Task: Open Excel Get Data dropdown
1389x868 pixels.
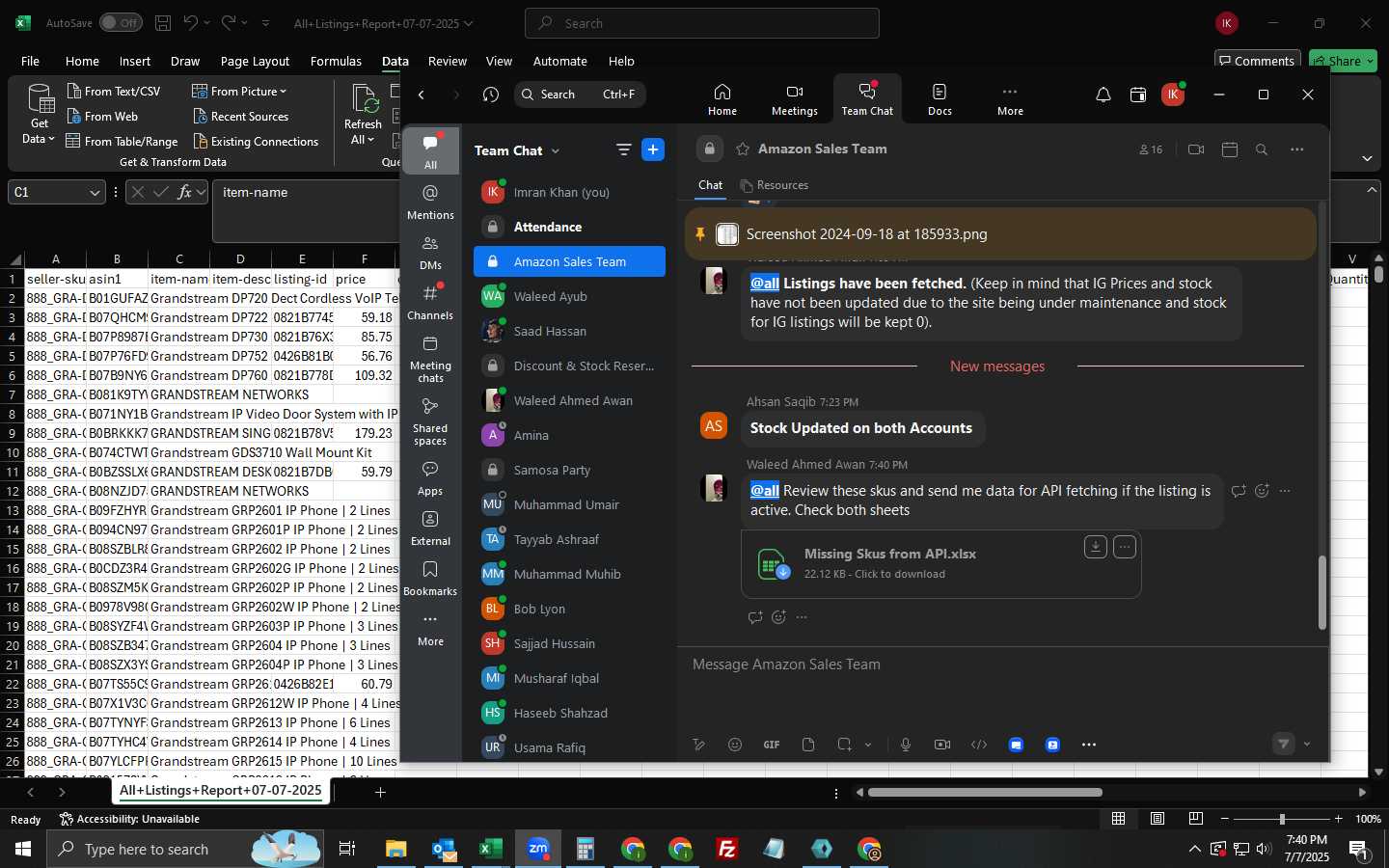Action: (x=40, y=115)
